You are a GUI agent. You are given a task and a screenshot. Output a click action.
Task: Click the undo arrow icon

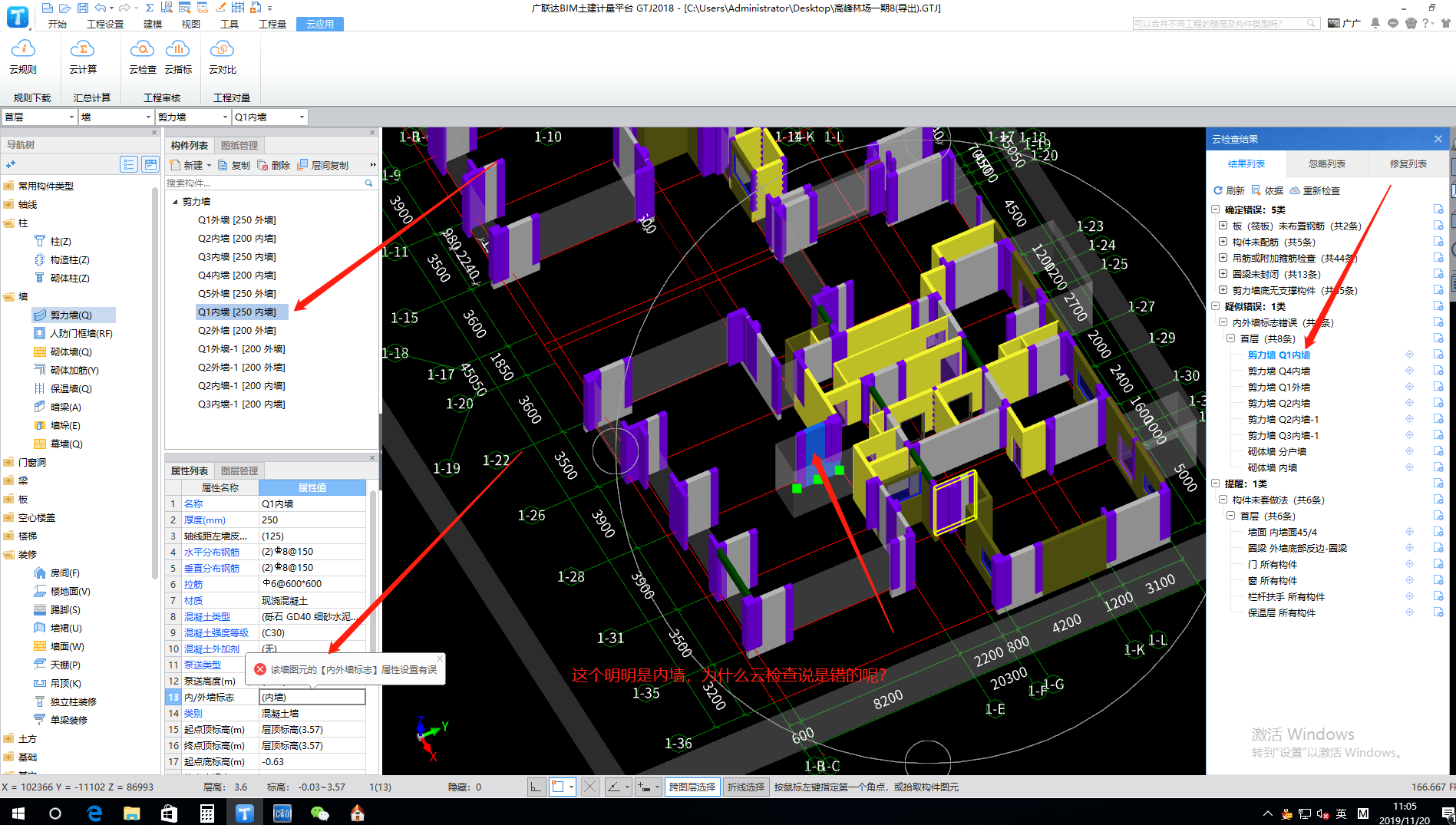click(x=101, y=8)
